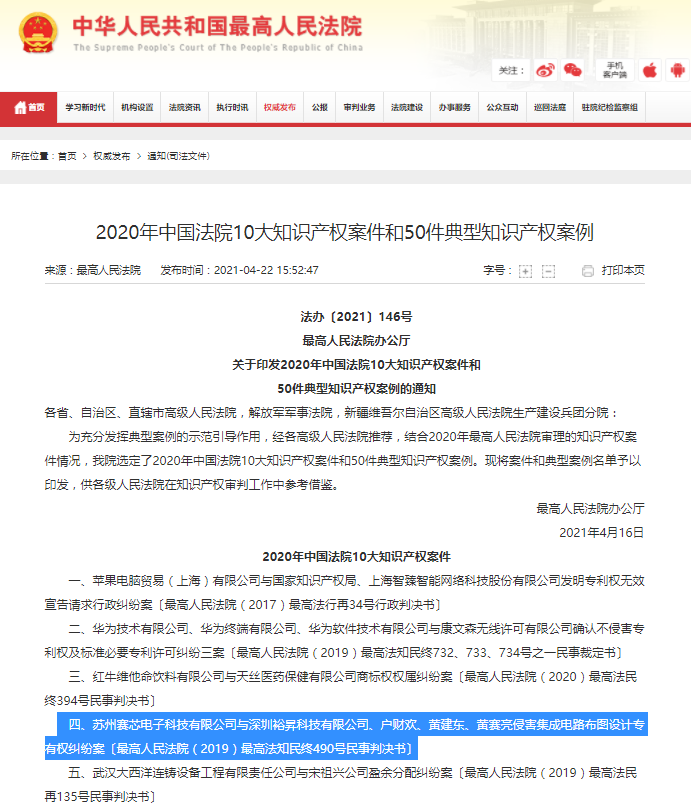Click the 通知(司法文件) breadcrumb link
This screenshot has height=808, width=691.
pos(178,156)
